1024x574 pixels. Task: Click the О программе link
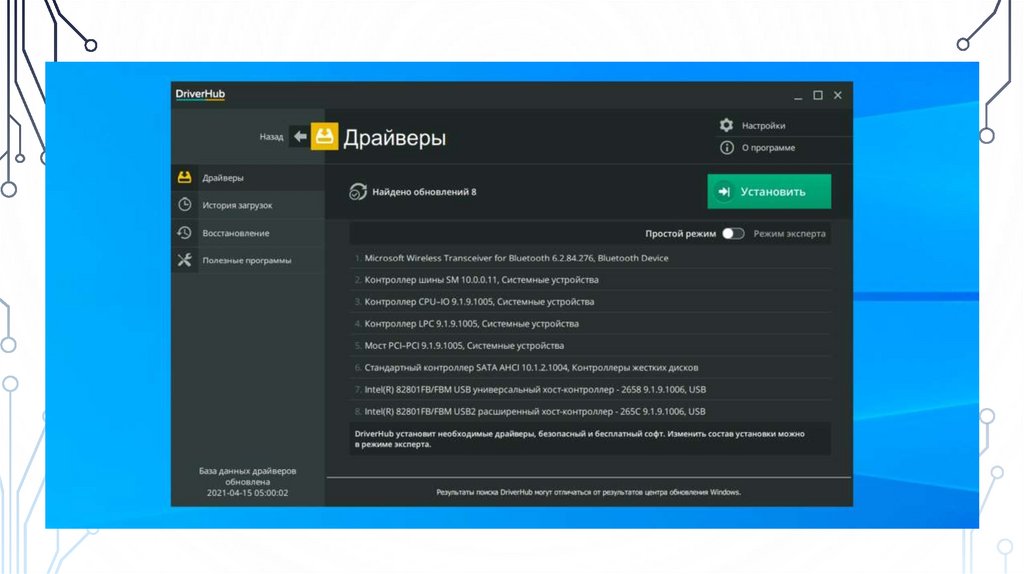(x=768, y=148)
